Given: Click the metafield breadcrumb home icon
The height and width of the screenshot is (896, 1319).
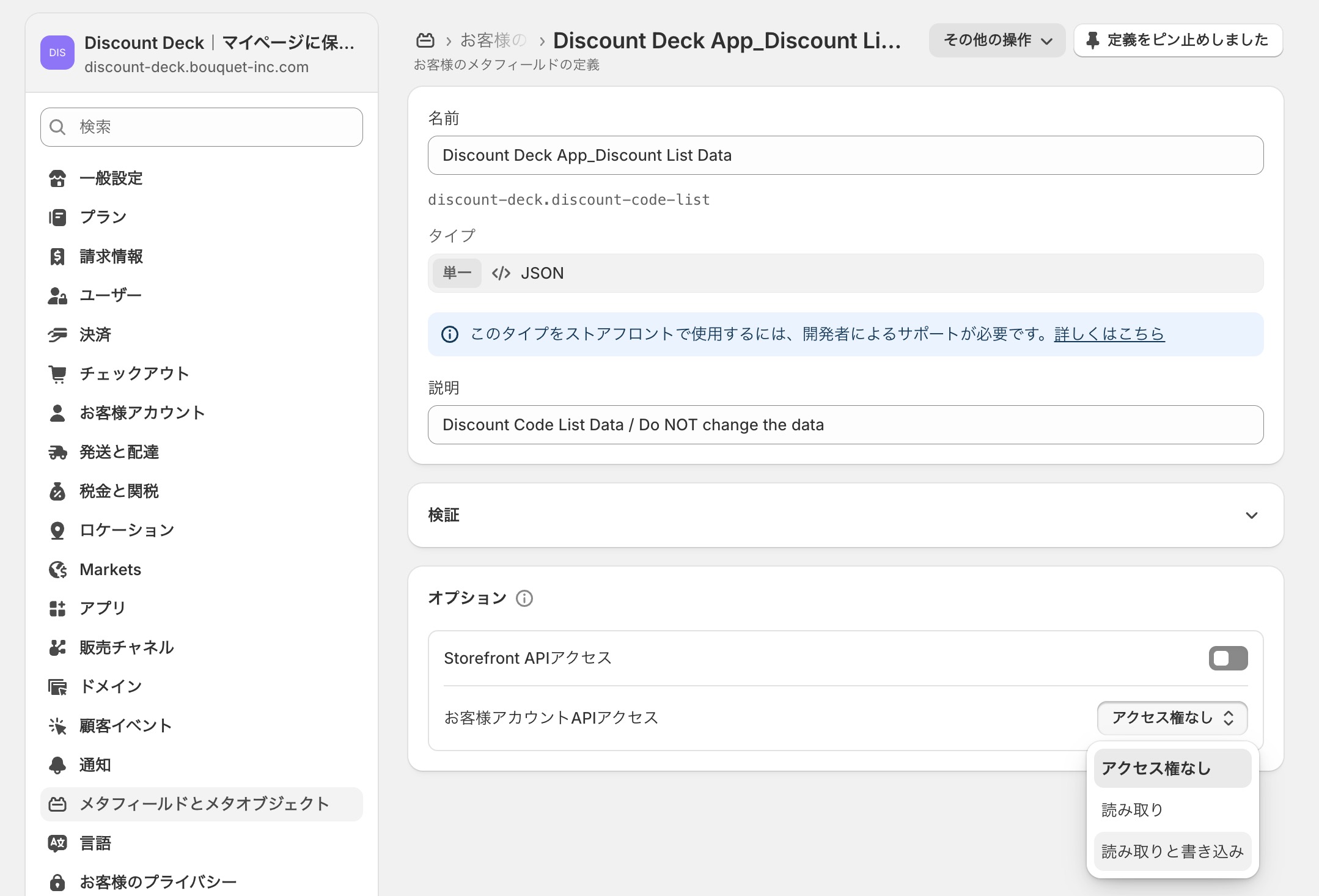Looking at the screenshot, I should pos(425,40).
